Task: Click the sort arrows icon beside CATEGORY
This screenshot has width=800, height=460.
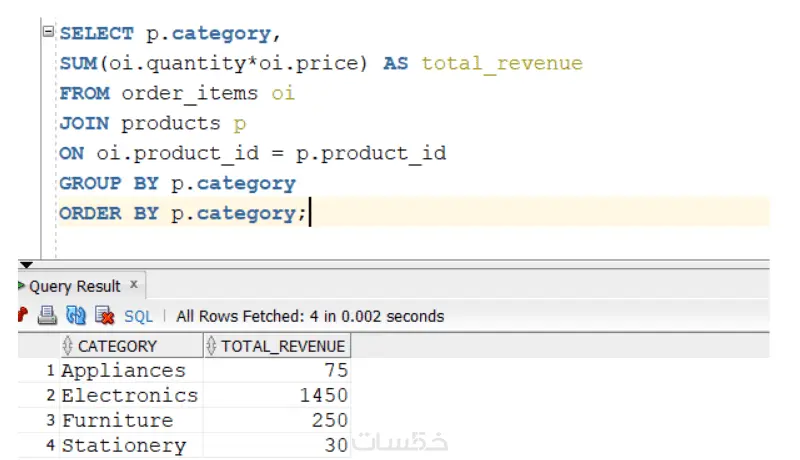Action: (67, 346)
